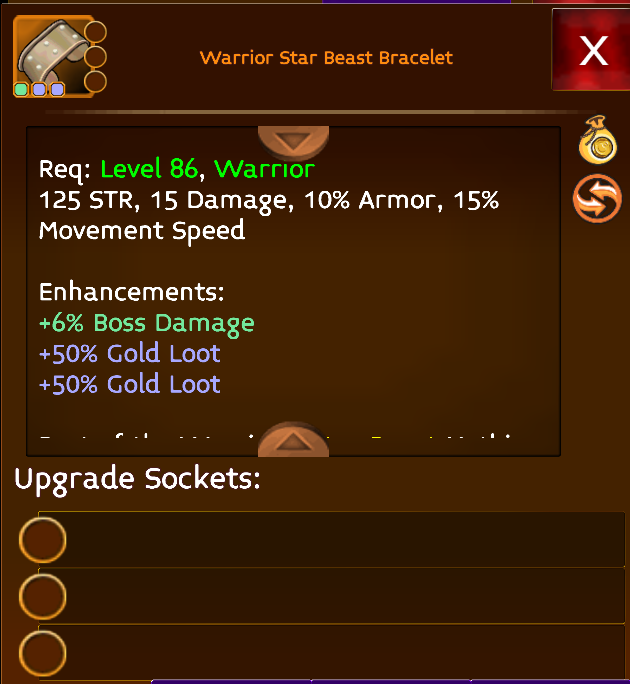Viewport: 630px width, 684px height.
Task: Select the third upgrade socket circle
Action: 42,653
